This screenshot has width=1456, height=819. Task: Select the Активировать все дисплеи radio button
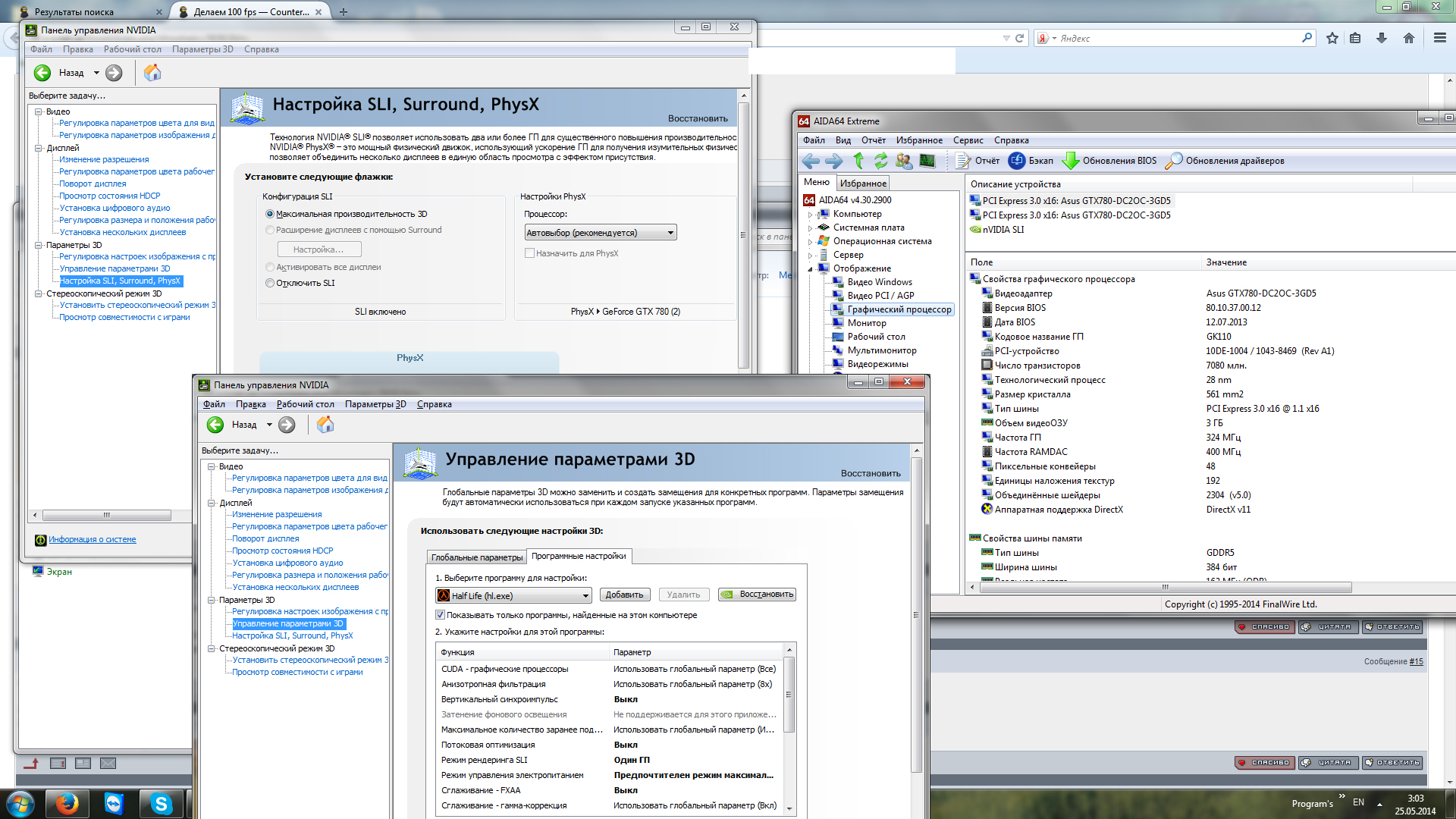click(x=270, y=268)
